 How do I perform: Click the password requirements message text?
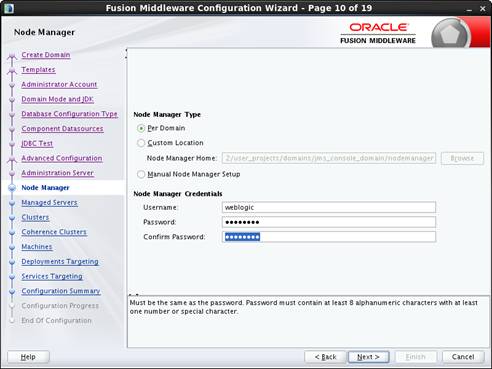[x=303, y=307]
